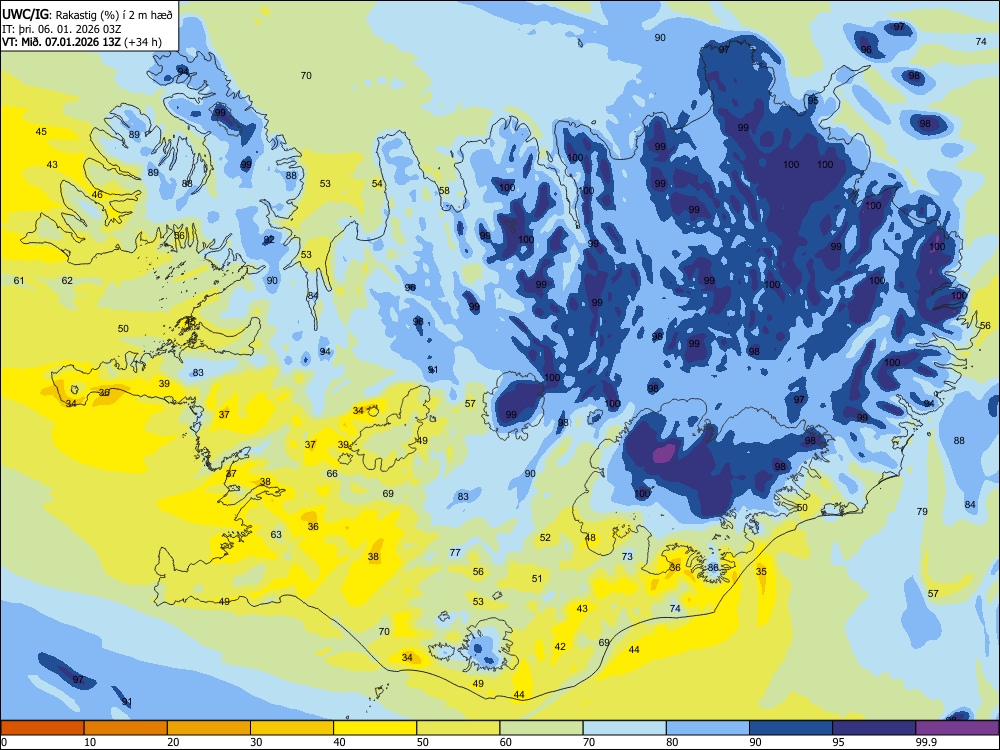Click the title 'Rakastig (%) í 2 m hæð'

tap(114, 15)
